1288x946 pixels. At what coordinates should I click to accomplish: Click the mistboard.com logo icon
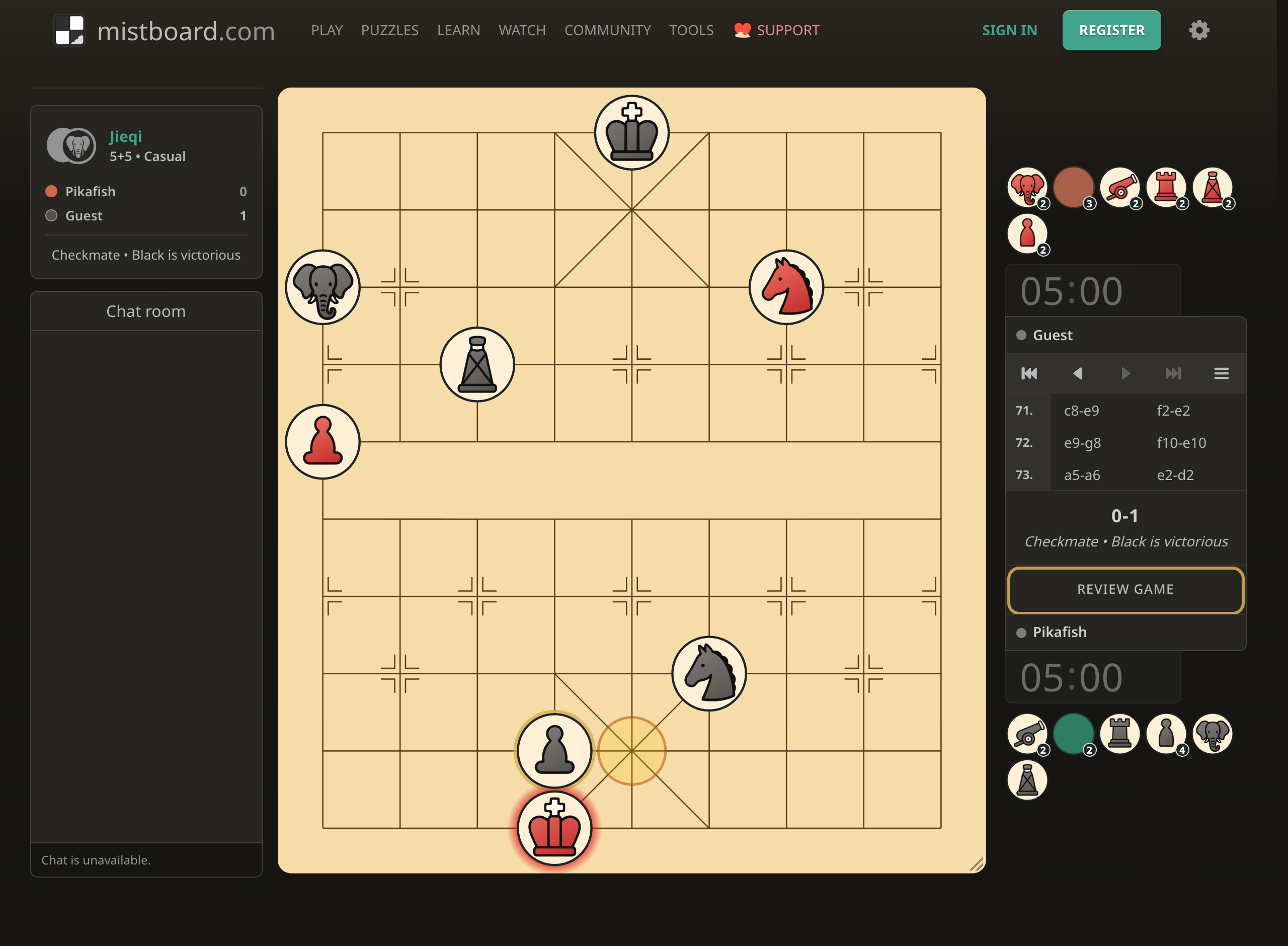coord(69,30)
